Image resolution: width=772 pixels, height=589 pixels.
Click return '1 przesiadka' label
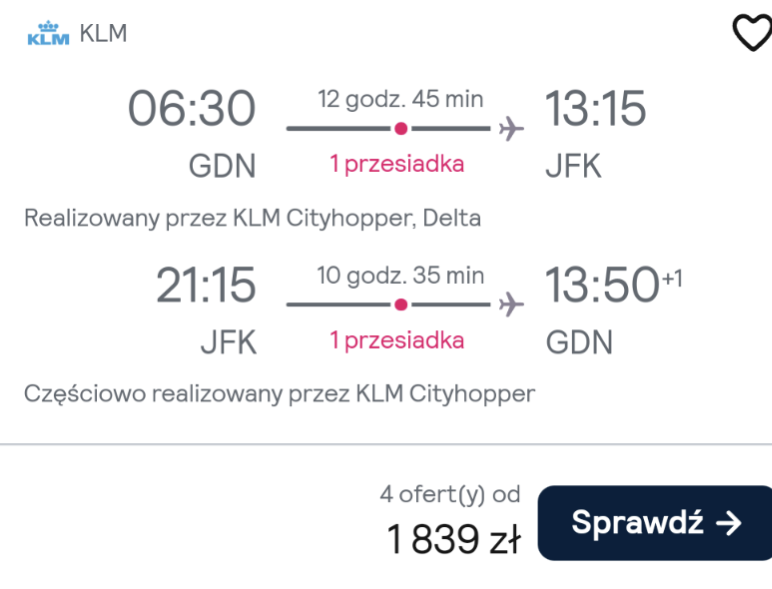[397, 340]
